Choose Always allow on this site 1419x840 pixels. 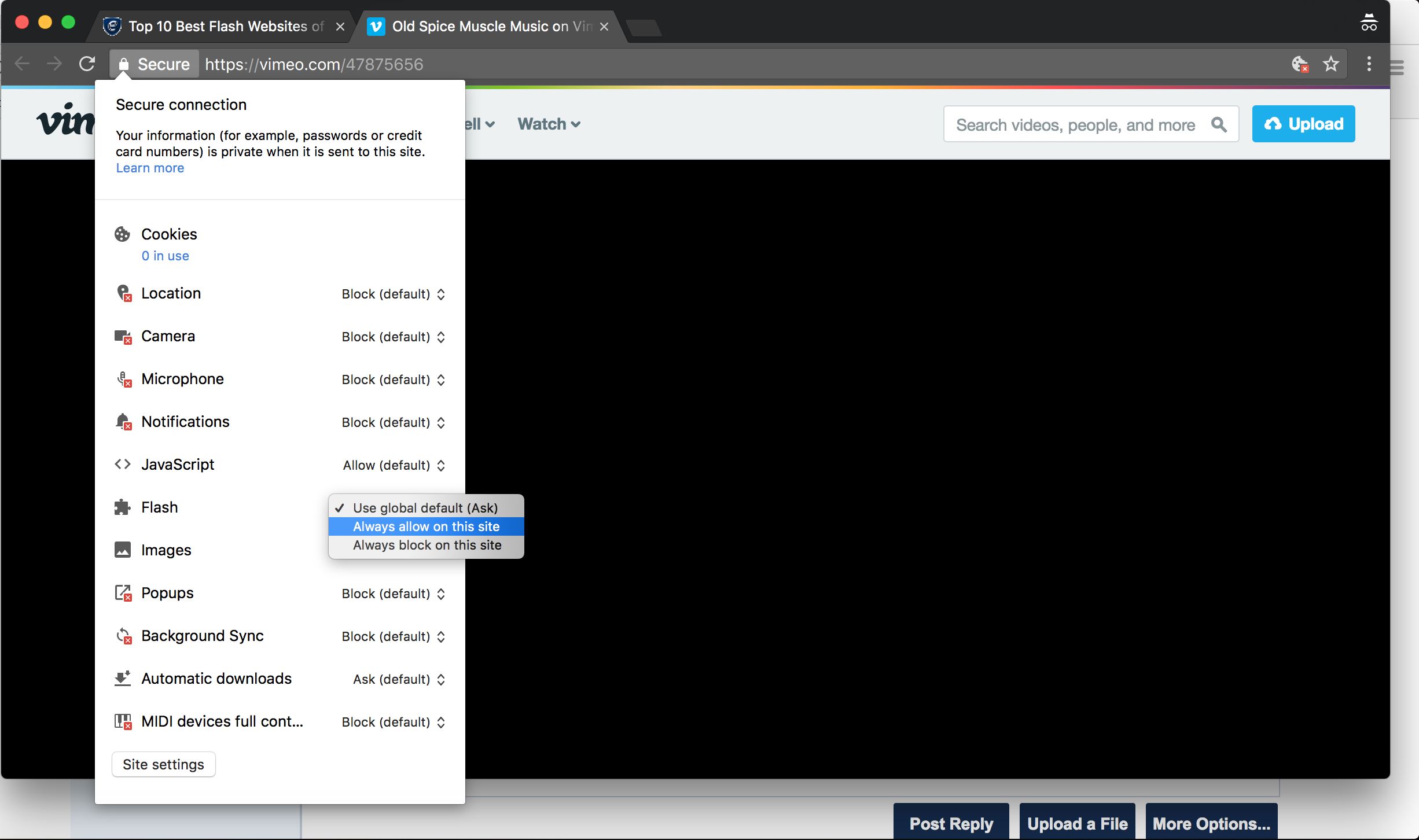pyautogui.click(x=426, y=526)
